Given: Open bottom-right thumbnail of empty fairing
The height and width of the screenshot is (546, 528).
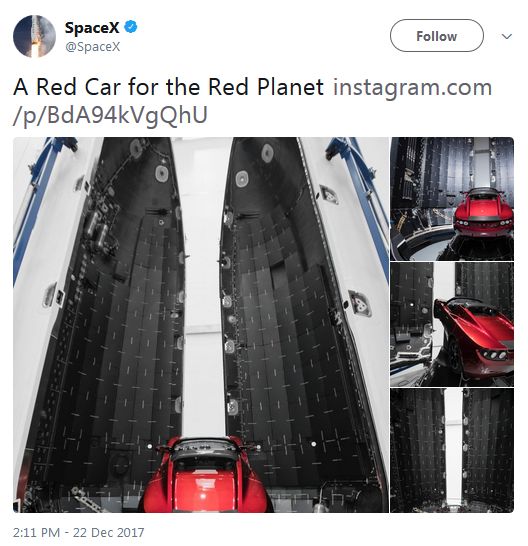Looking at the screenshot, I should [452, 451].
